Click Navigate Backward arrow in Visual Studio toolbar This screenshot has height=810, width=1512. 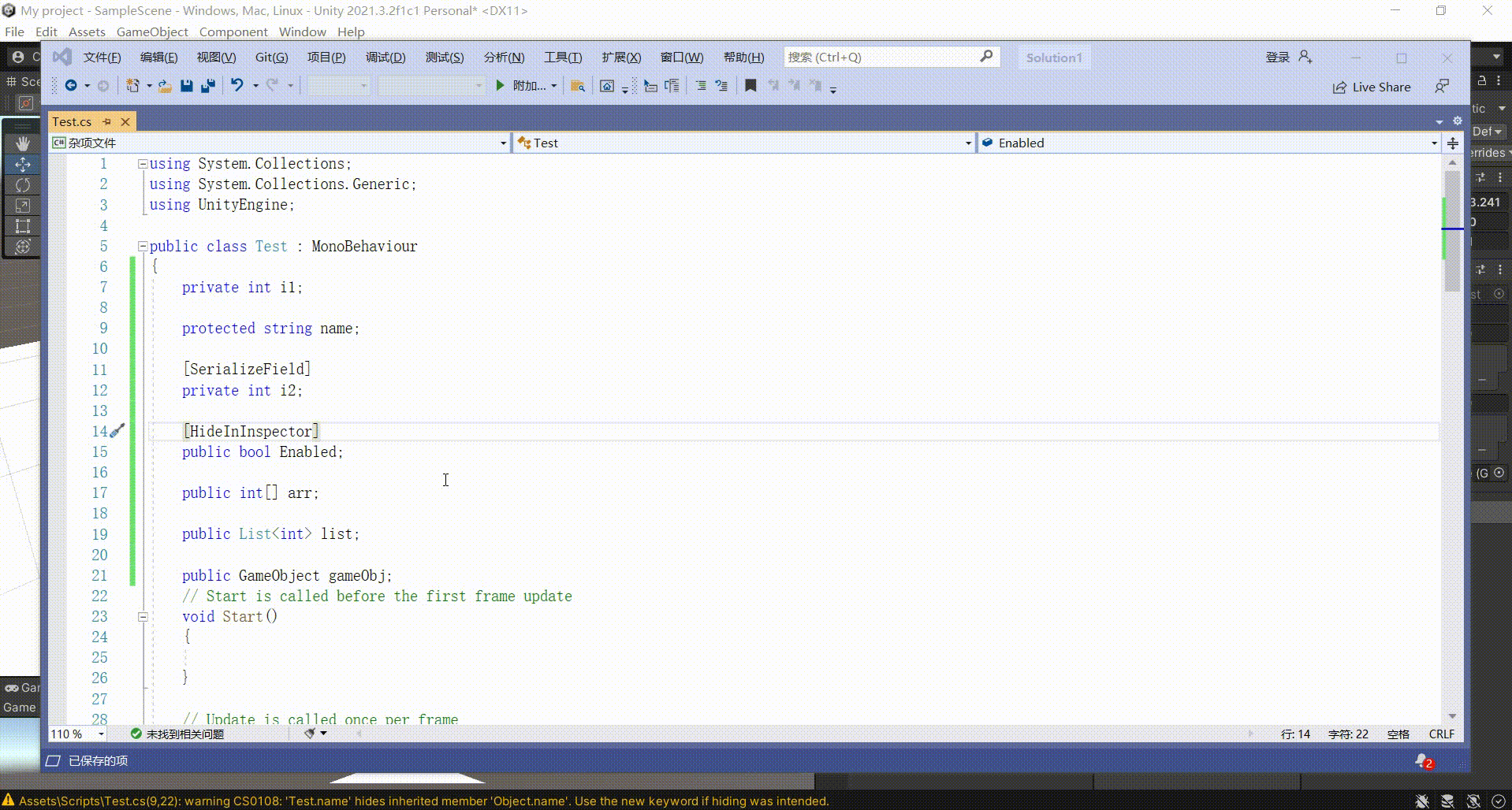point(71,86)
